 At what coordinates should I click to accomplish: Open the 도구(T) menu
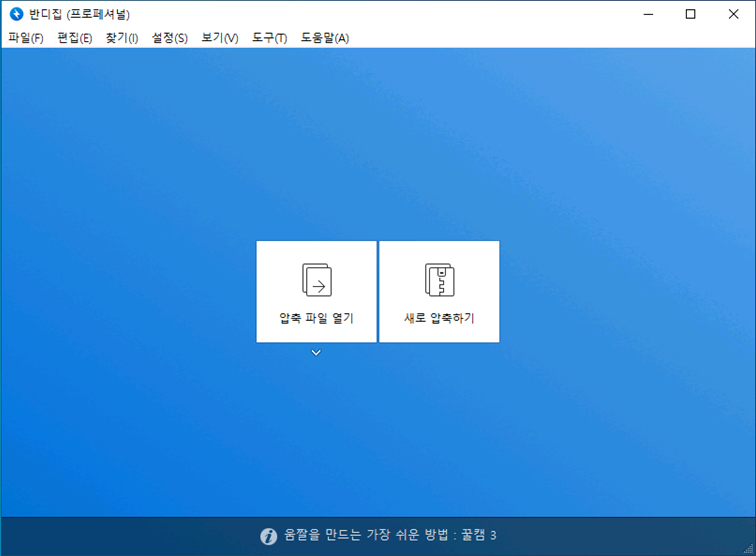[270, 38]
